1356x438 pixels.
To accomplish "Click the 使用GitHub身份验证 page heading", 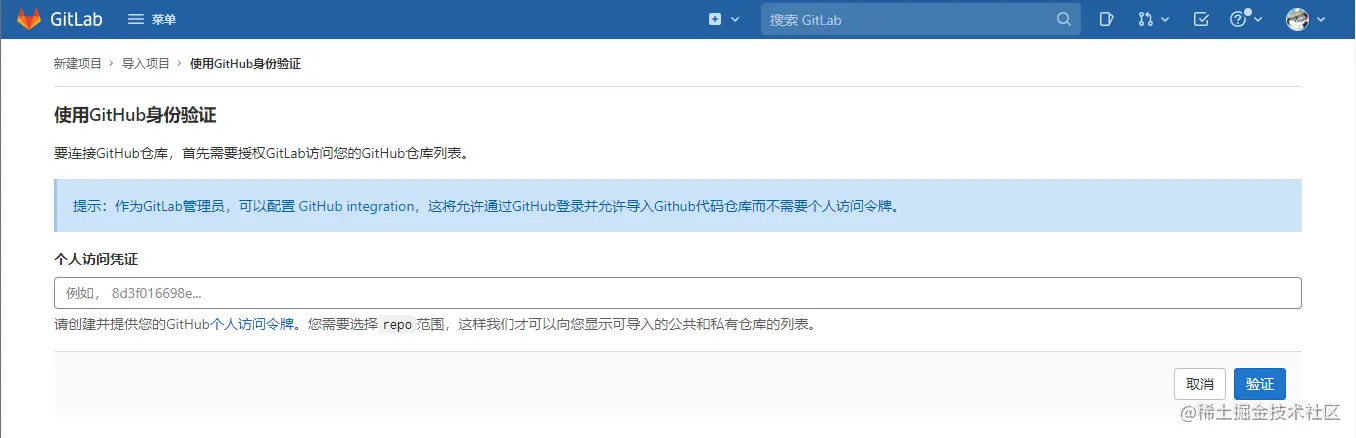I will pyautogui.click(x=135, y=115).
